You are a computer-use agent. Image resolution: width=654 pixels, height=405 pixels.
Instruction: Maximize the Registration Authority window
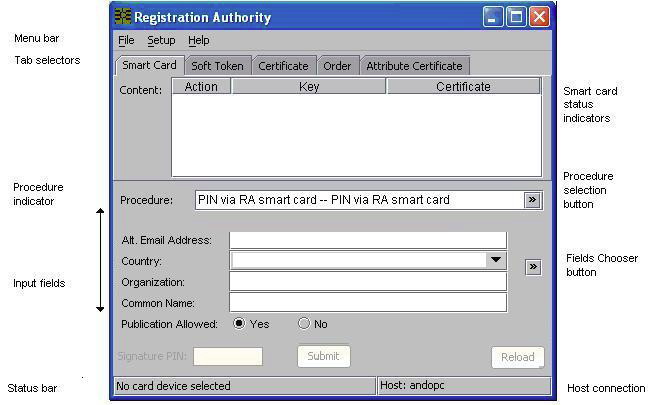tap(516, 17)
